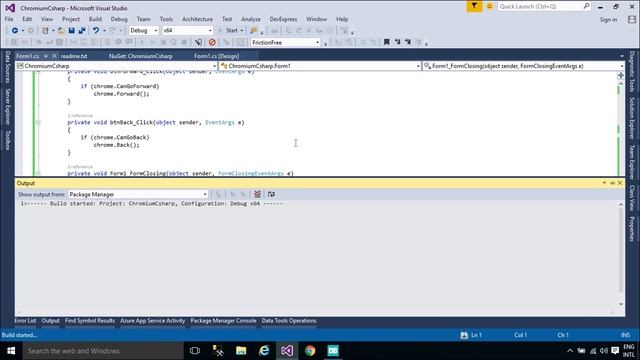Open the DevExpress menu
This screenshot has height=360, width=640.
[283, 19]
